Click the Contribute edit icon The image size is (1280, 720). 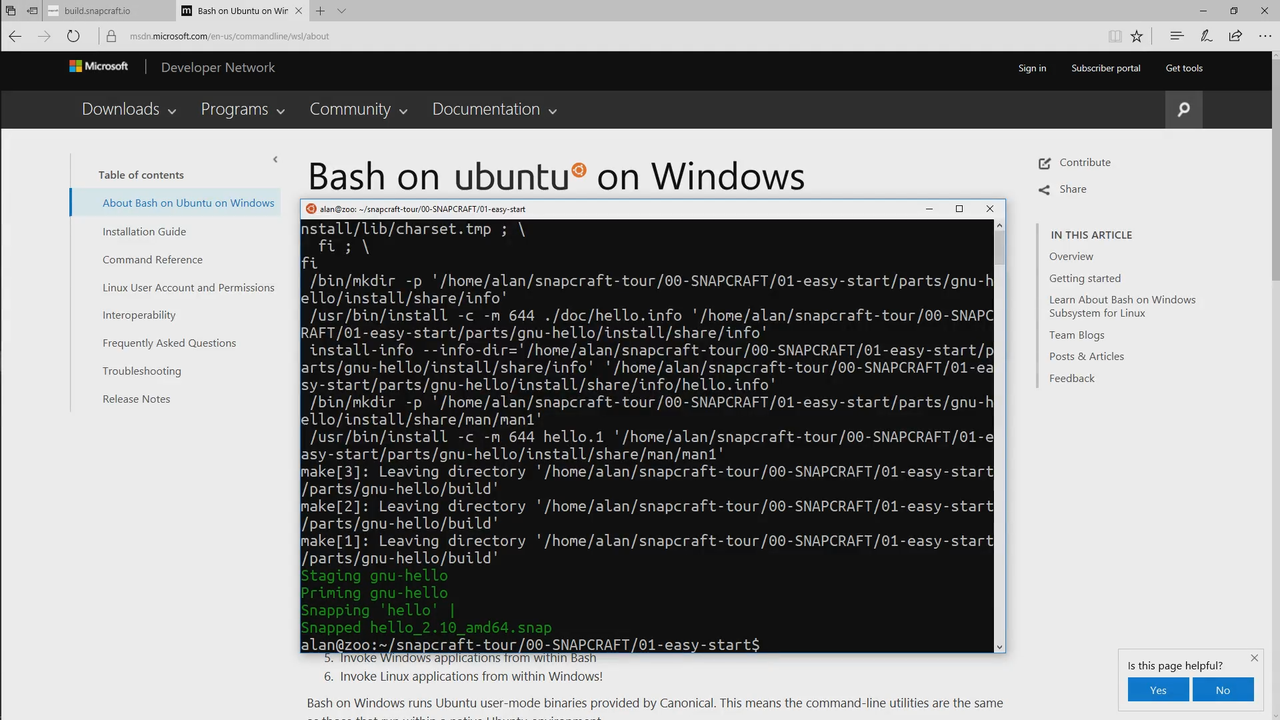tap(1045, 163)
